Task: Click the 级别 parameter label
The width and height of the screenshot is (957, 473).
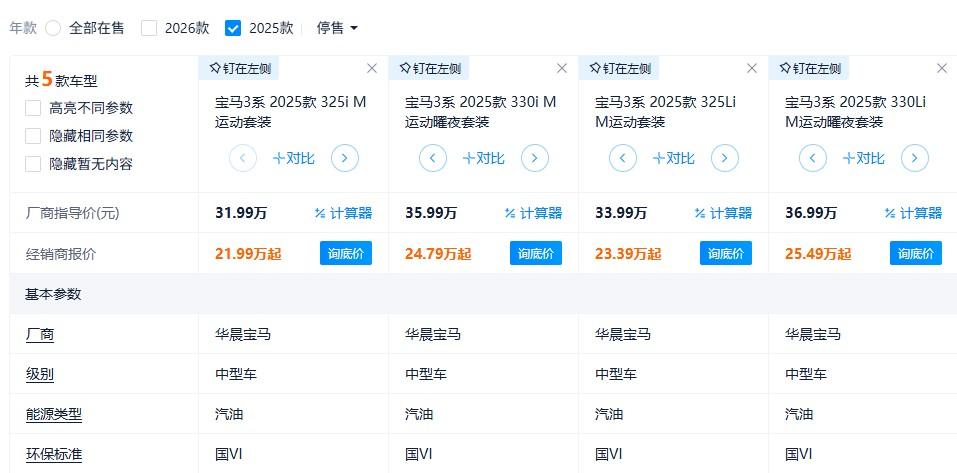Action: tap(40, 375)
